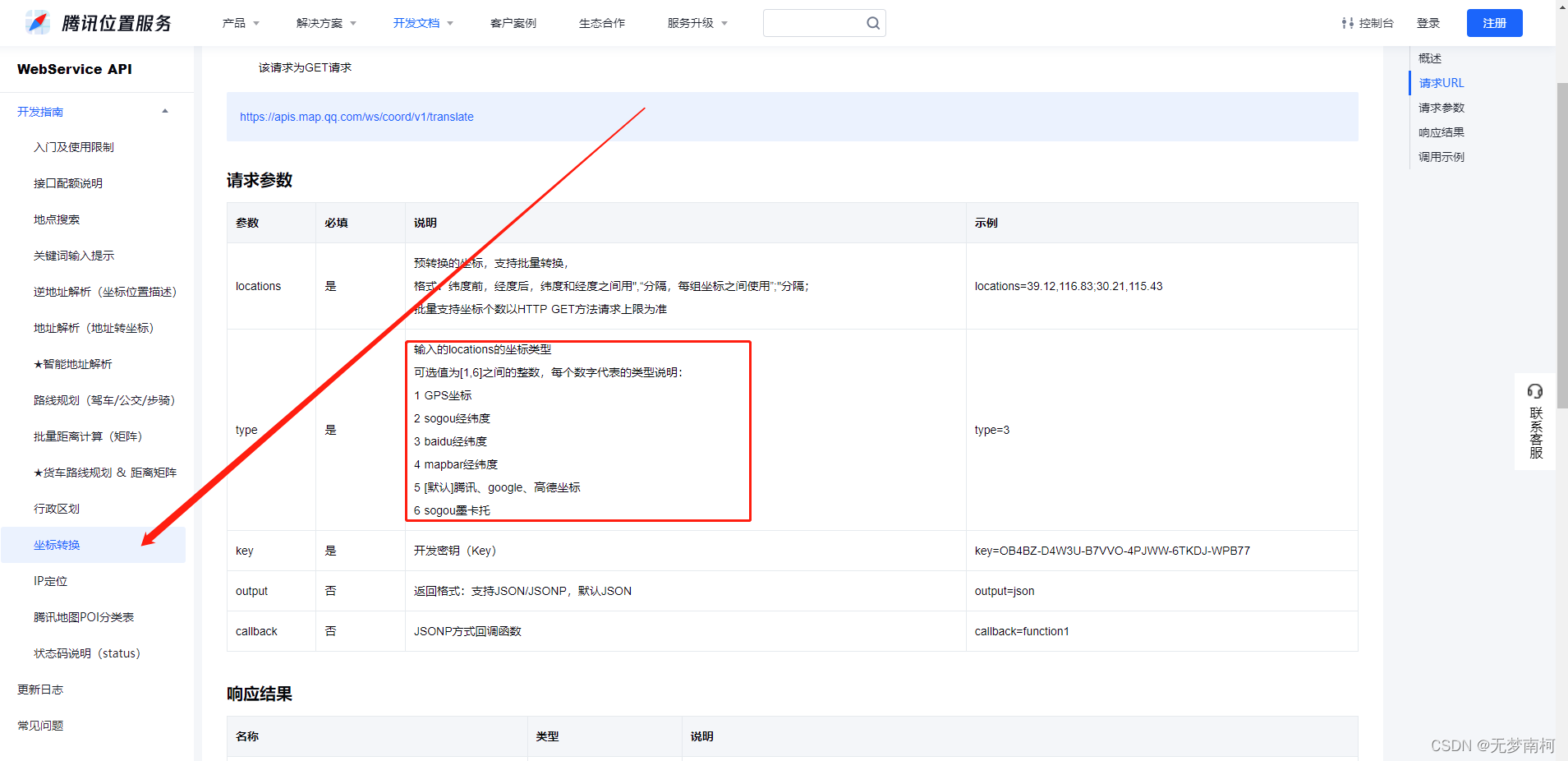Collapse the 开发指南 sidebar section

[x=165, y=111]
